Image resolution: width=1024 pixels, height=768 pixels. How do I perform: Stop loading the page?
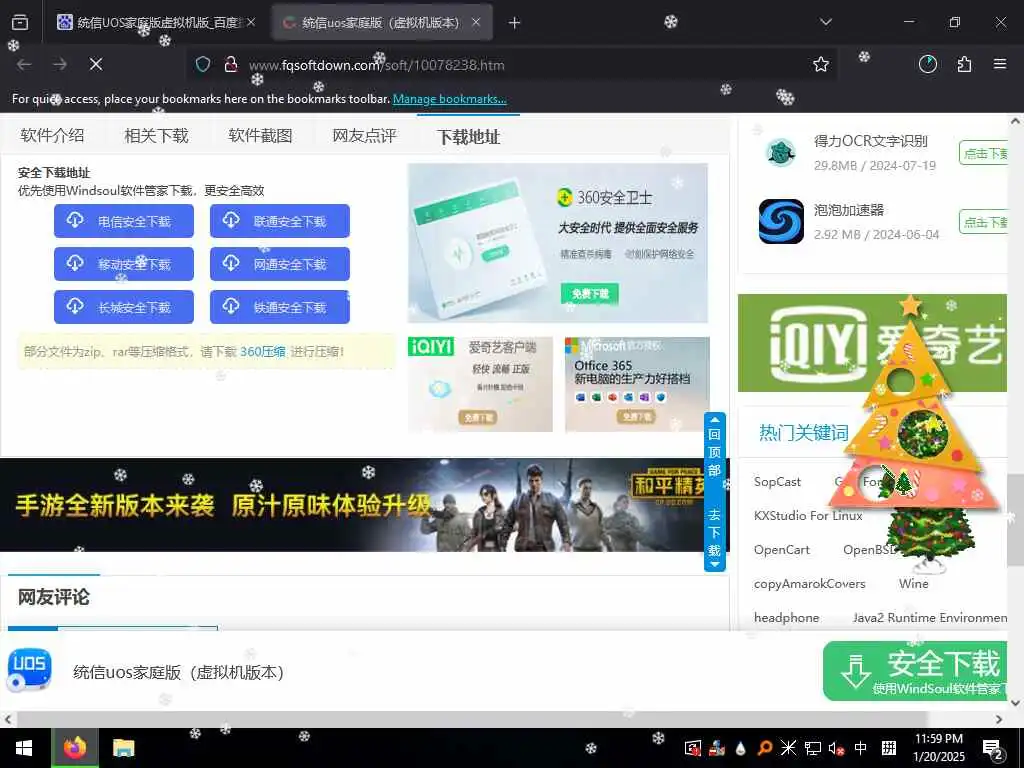96,64
